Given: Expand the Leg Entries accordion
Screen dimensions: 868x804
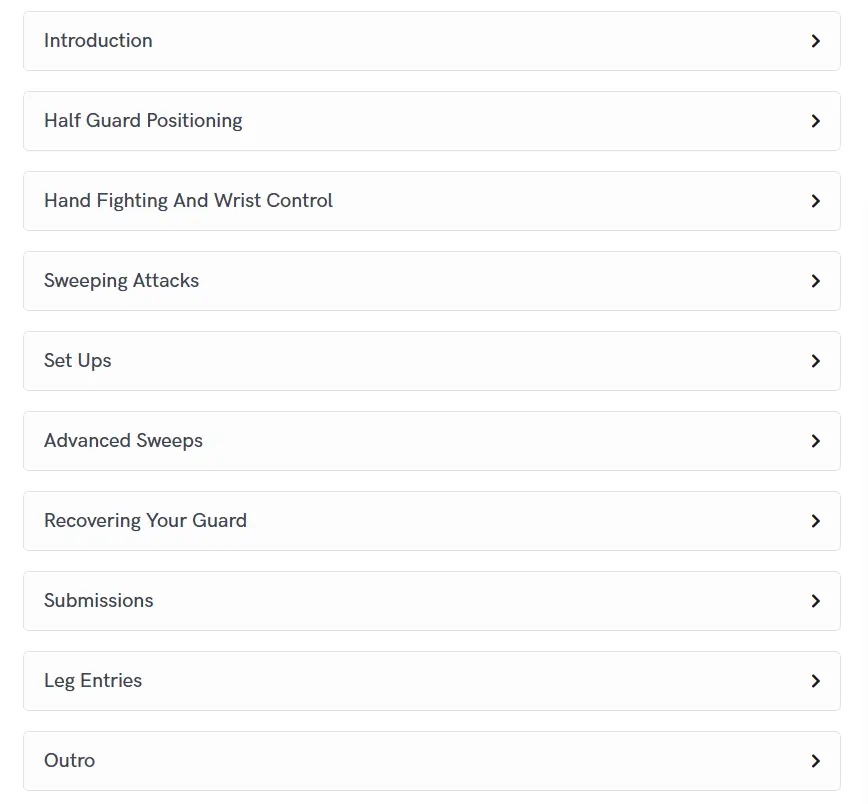Looking at the screenshot, I should (x=93, y=681).
